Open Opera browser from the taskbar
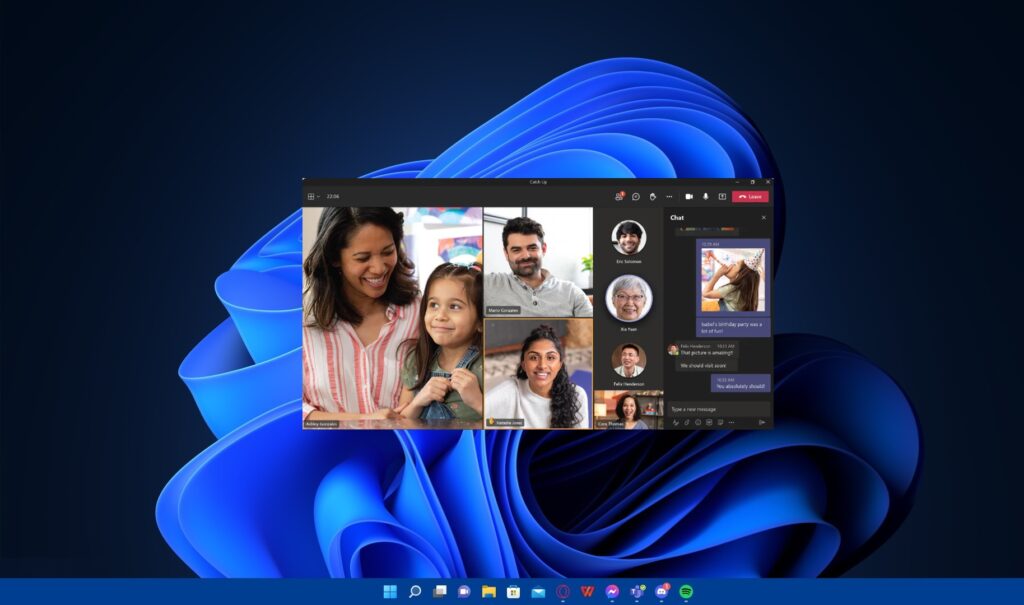The height and width of the screenshot is (605, 1024). (x=562, y=591)
